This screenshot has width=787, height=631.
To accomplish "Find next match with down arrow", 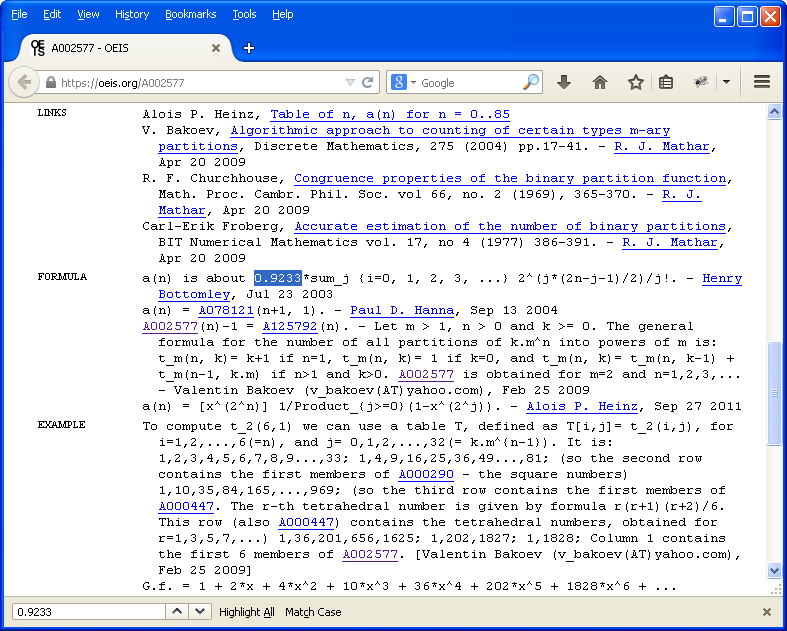I will click(200, 611).
